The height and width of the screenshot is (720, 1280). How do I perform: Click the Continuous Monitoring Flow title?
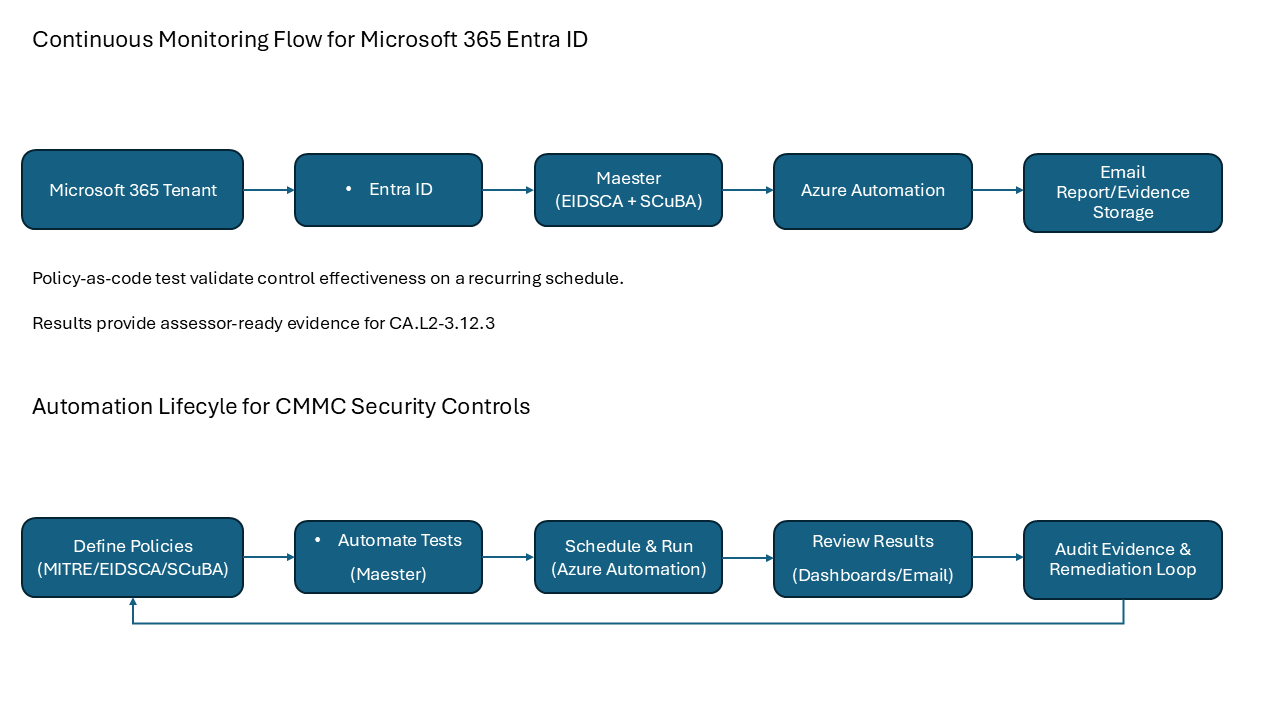[x=310, y=40]
